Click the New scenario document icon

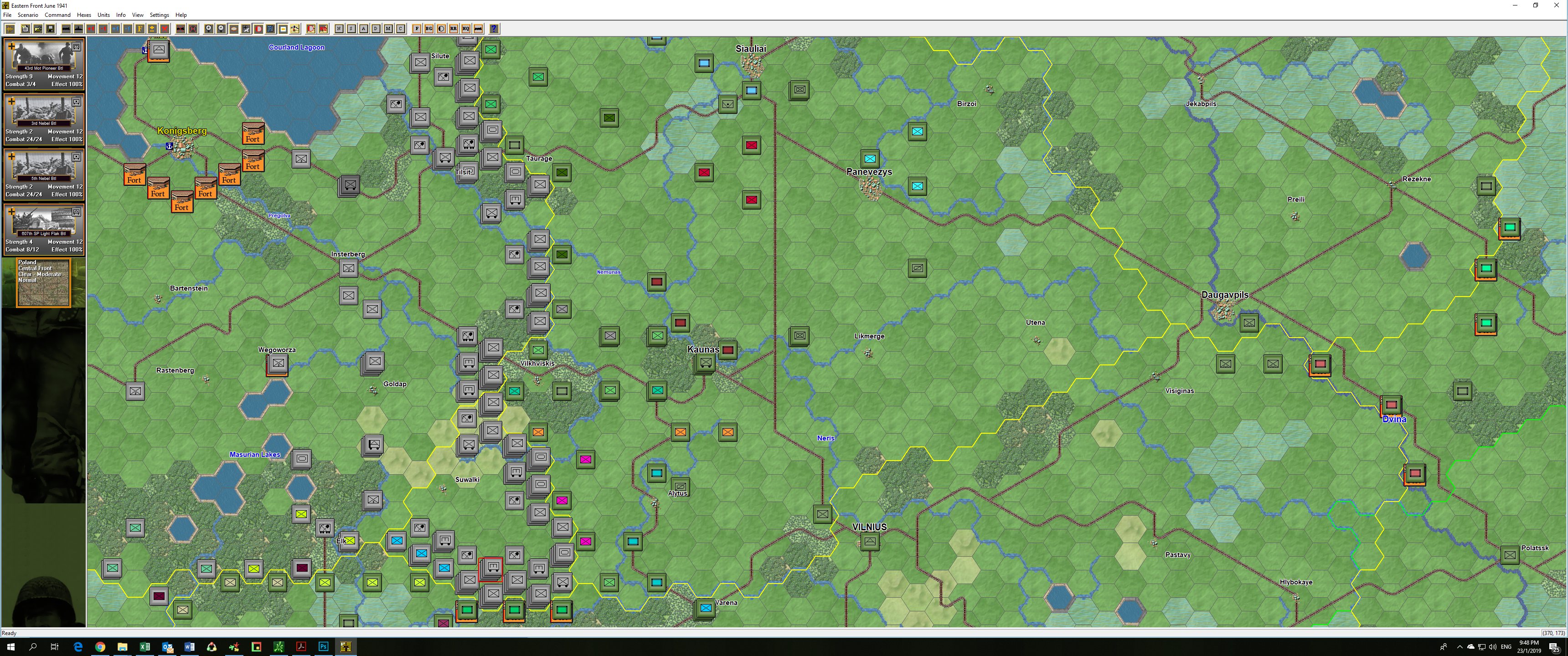(25, 29)
